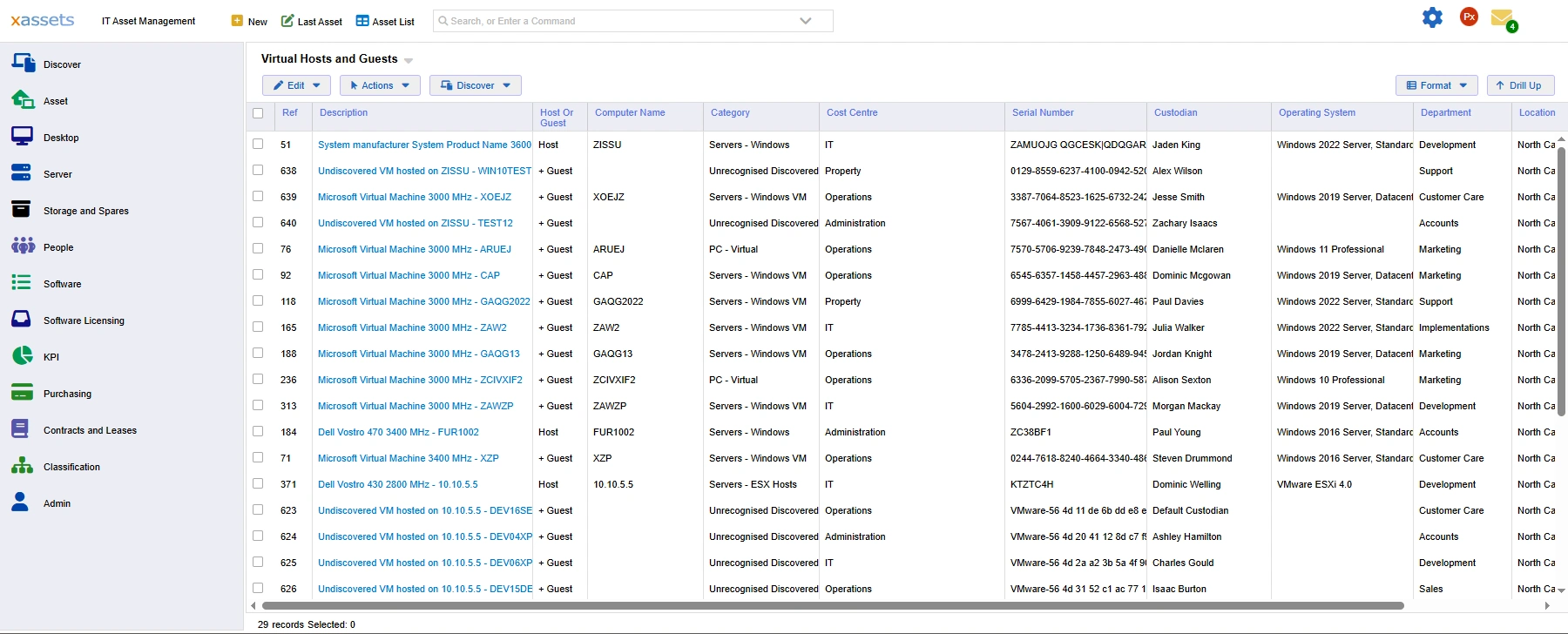Select checkbox for row 371 Dell Vostro
The height and width of the screenshot is (634, 1568).
pyautogui.click(x=258, y=484)
